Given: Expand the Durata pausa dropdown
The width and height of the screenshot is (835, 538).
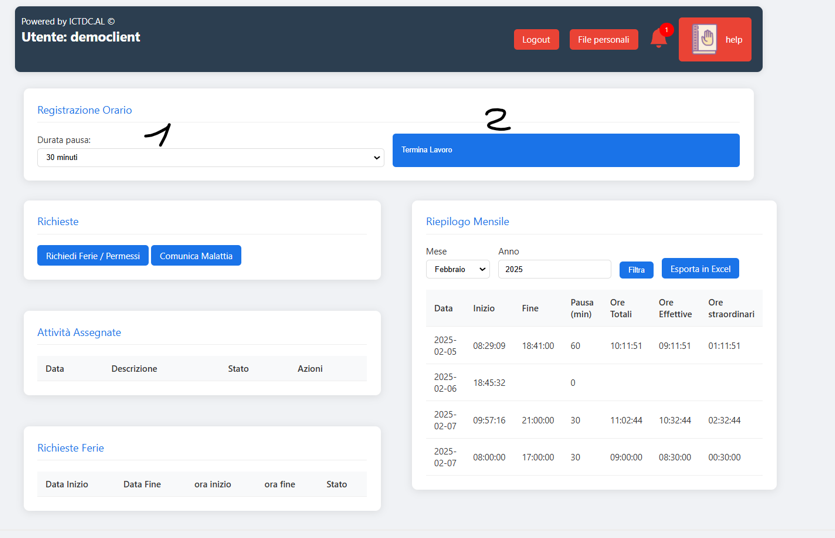Looking at the screenshot, I should (x=210, y=158).
